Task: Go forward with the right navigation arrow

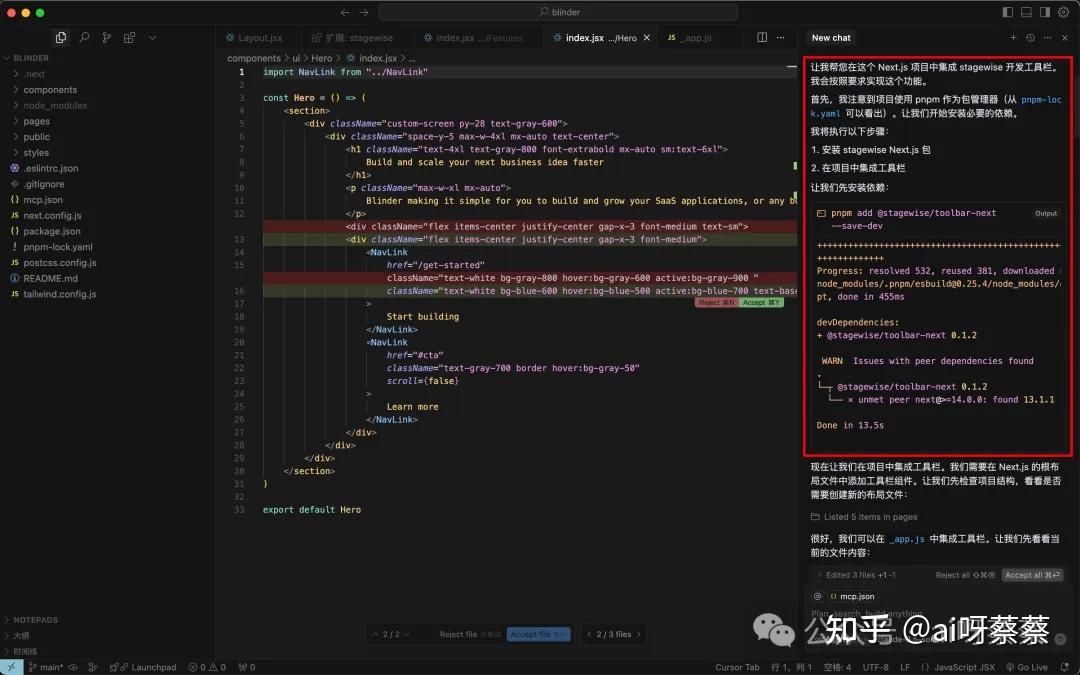Action: coord(364,12)
